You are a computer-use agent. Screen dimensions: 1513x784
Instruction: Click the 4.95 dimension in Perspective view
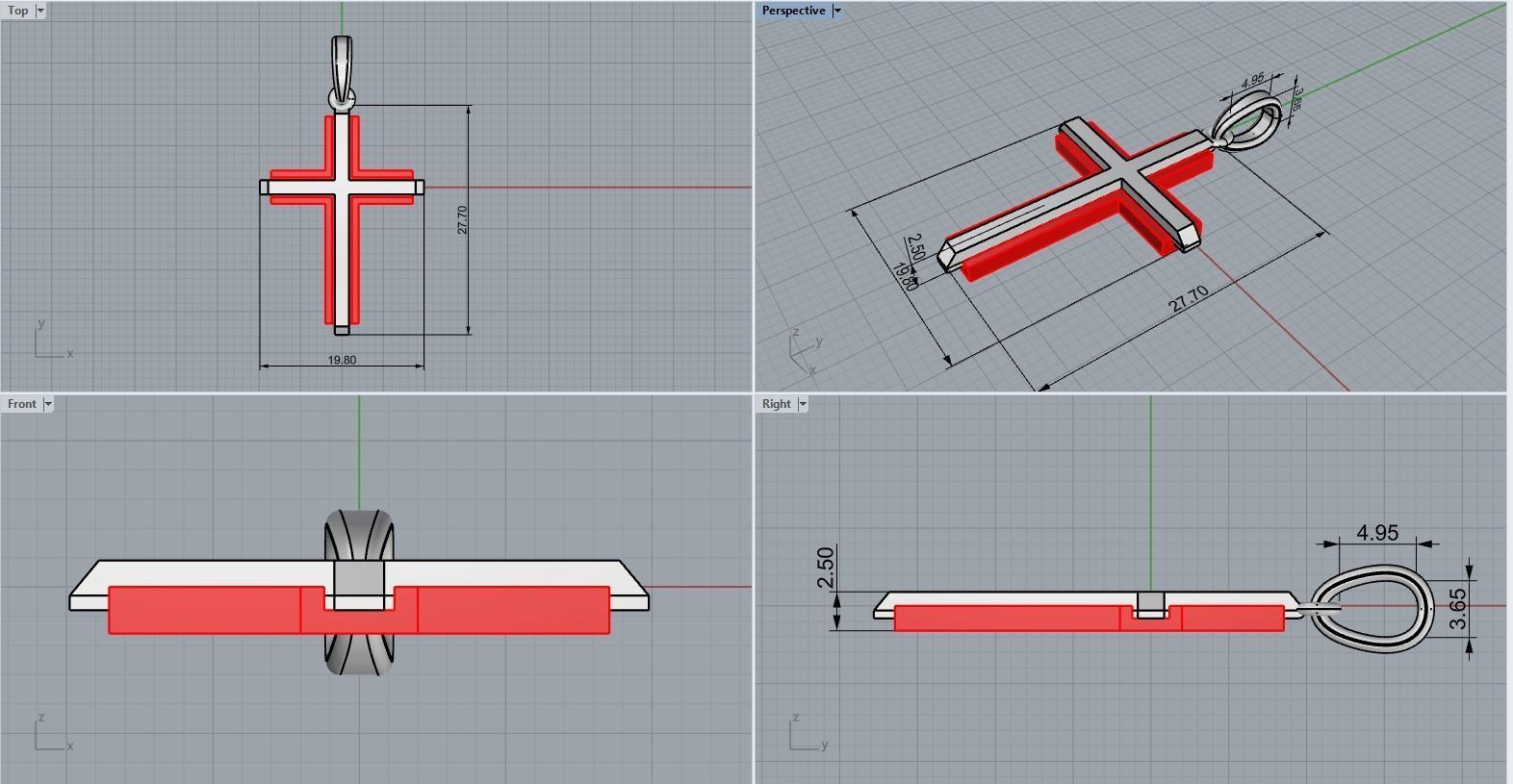coord(1252,81)
